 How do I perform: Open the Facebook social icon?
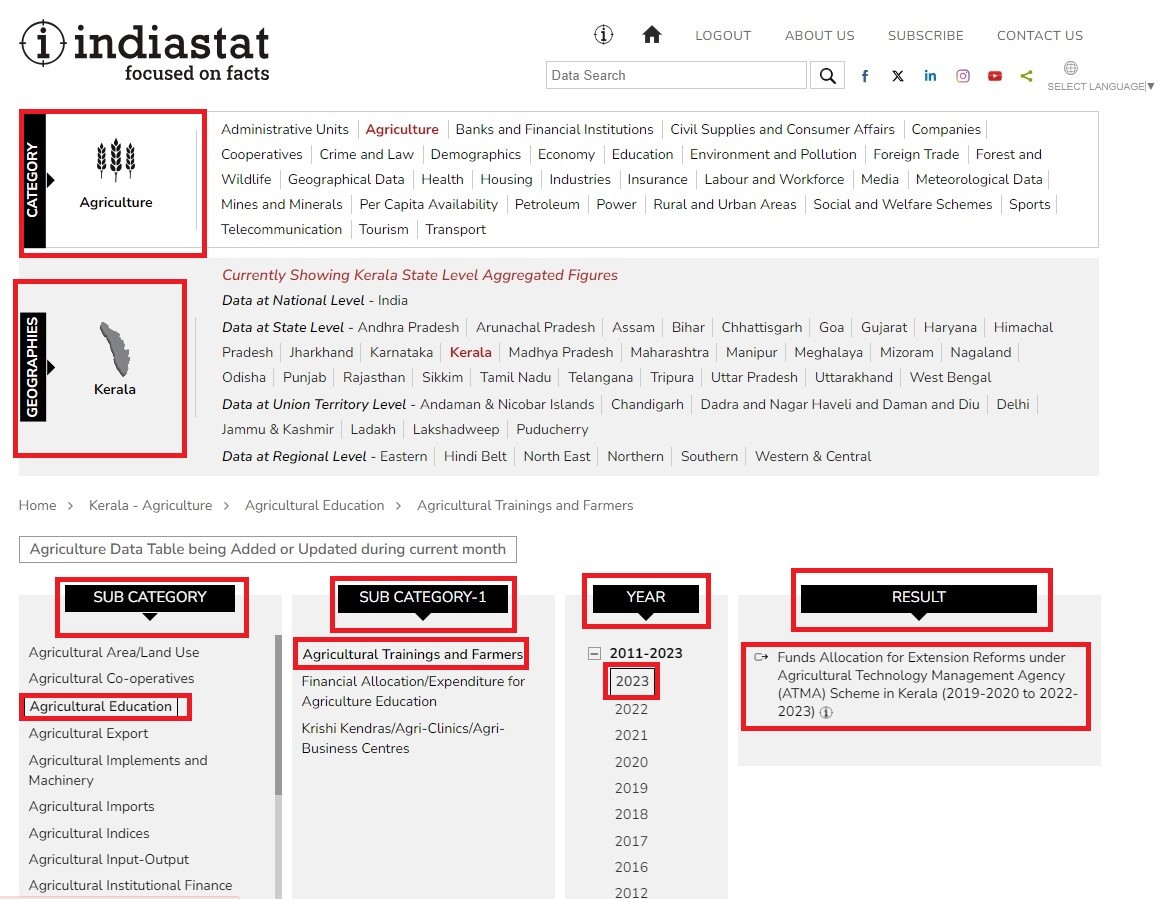865,76
